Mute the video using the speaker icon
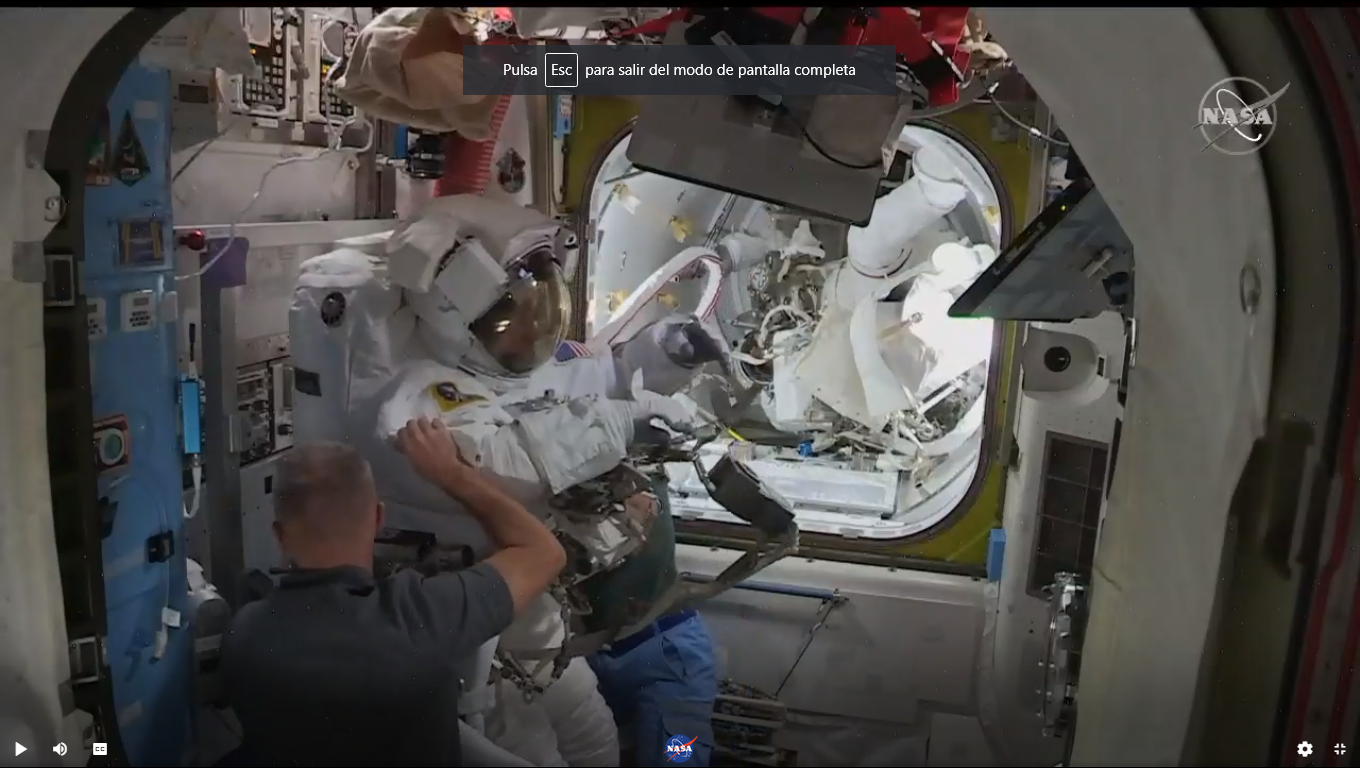This screenshot has width=1360, height=768. (60, 749)
